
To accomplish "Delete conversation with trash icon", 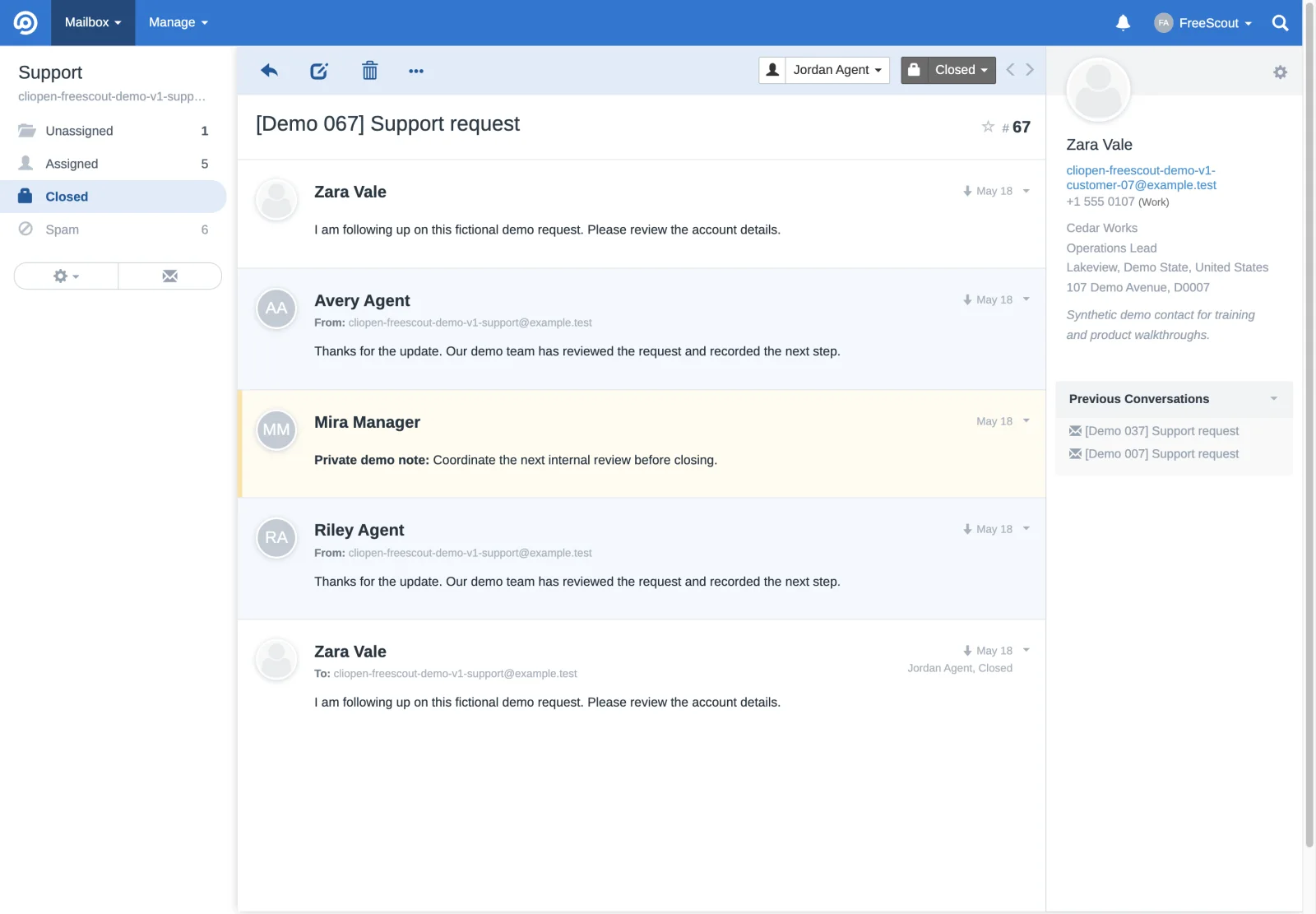I will pyautogui.click(x=370, y=71).
